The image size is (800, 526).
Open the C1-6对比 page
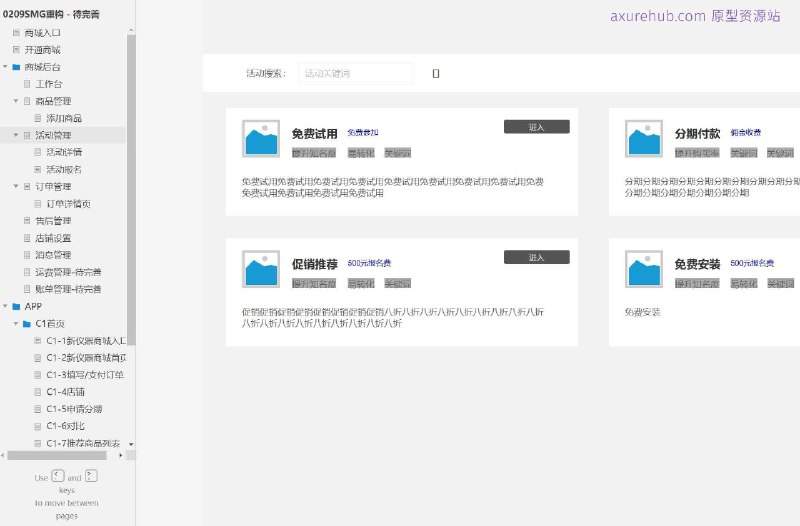pos(65,426)
